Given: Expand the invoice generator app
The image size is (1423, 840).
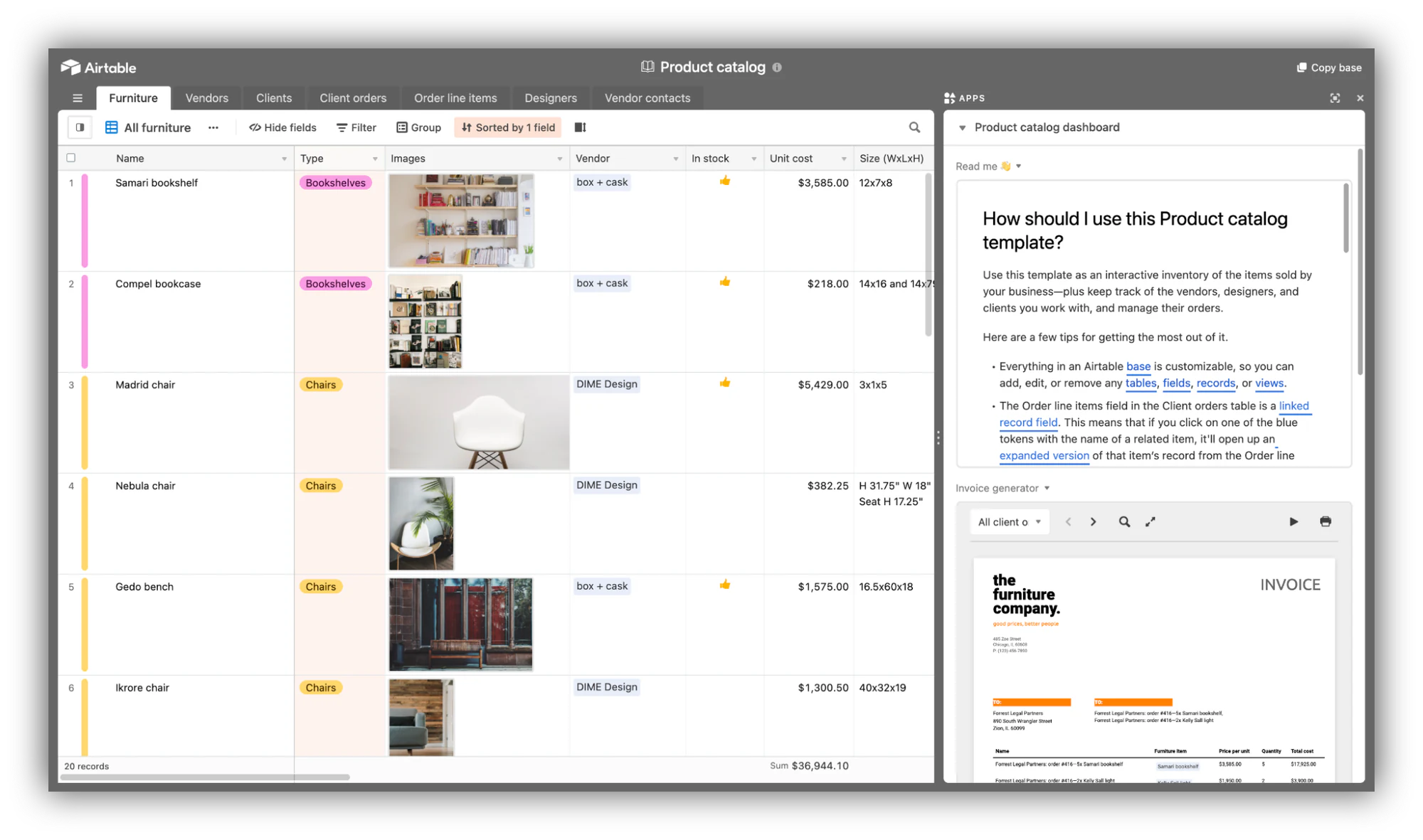Looking at the screenshot, I should click(1150, 521).
